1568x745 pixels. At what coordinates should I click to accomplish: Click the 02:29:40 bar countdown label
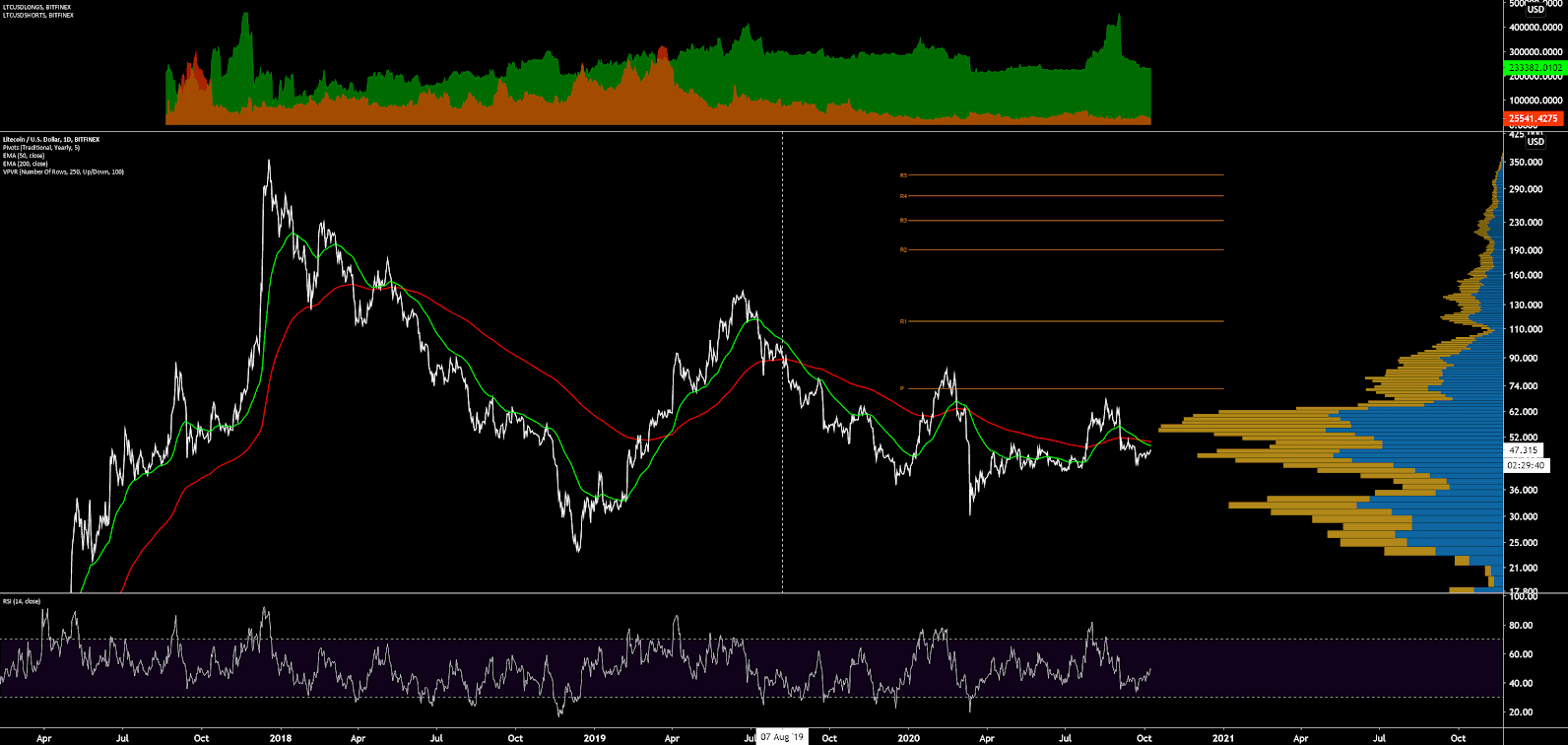click(x=1525, y=465)
